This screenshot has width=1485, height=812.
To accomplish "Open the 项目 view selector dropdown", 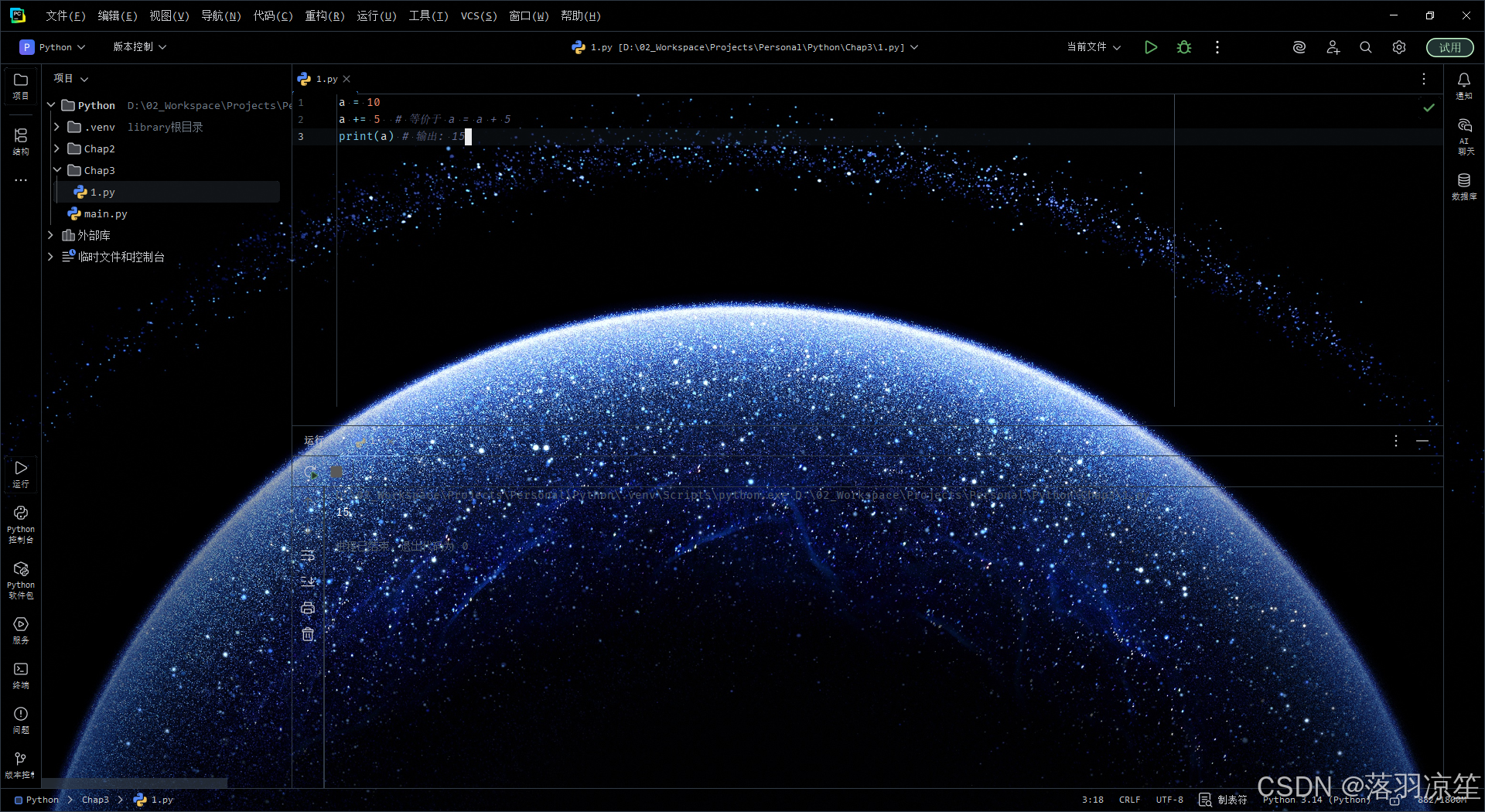I will [71, 79].
